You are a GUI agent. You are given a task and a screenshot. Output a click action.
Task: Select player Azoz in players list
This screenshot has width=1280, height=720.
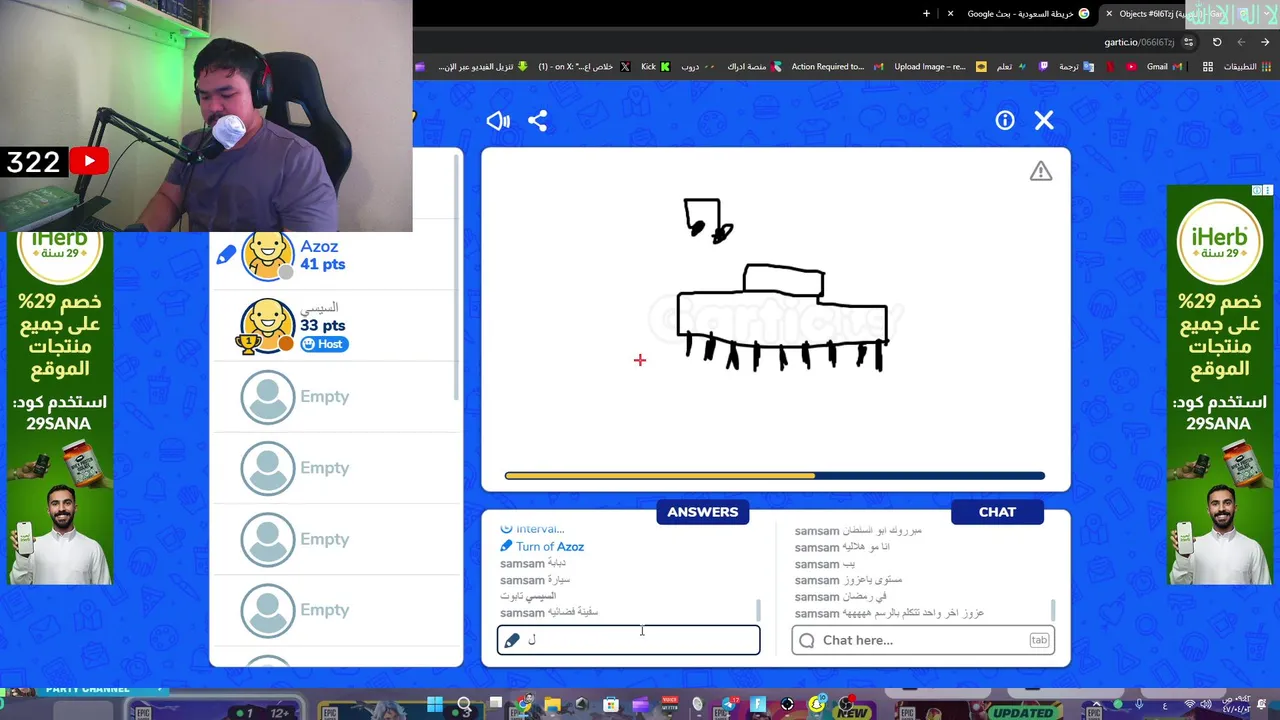pos(336,255)
